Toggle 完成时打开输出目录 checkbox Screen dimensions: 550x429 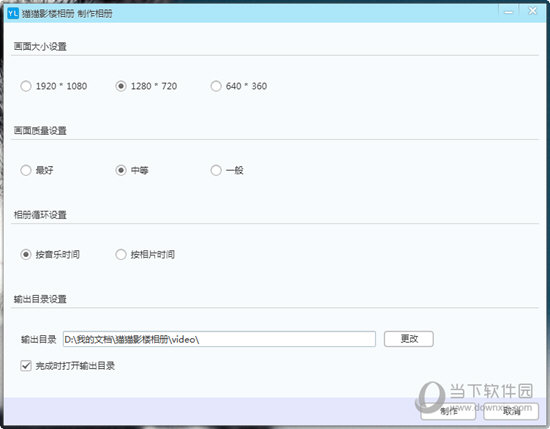click(26, 366)
